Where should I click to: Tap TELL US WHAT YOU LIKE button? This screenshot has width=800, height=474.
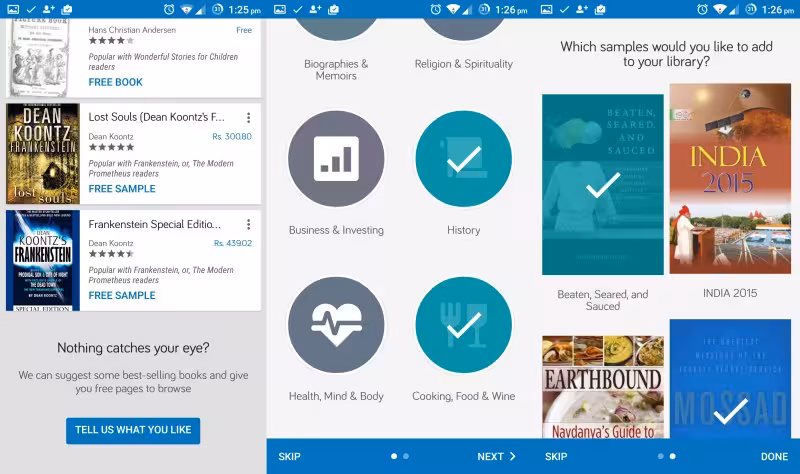pos(133,430)
